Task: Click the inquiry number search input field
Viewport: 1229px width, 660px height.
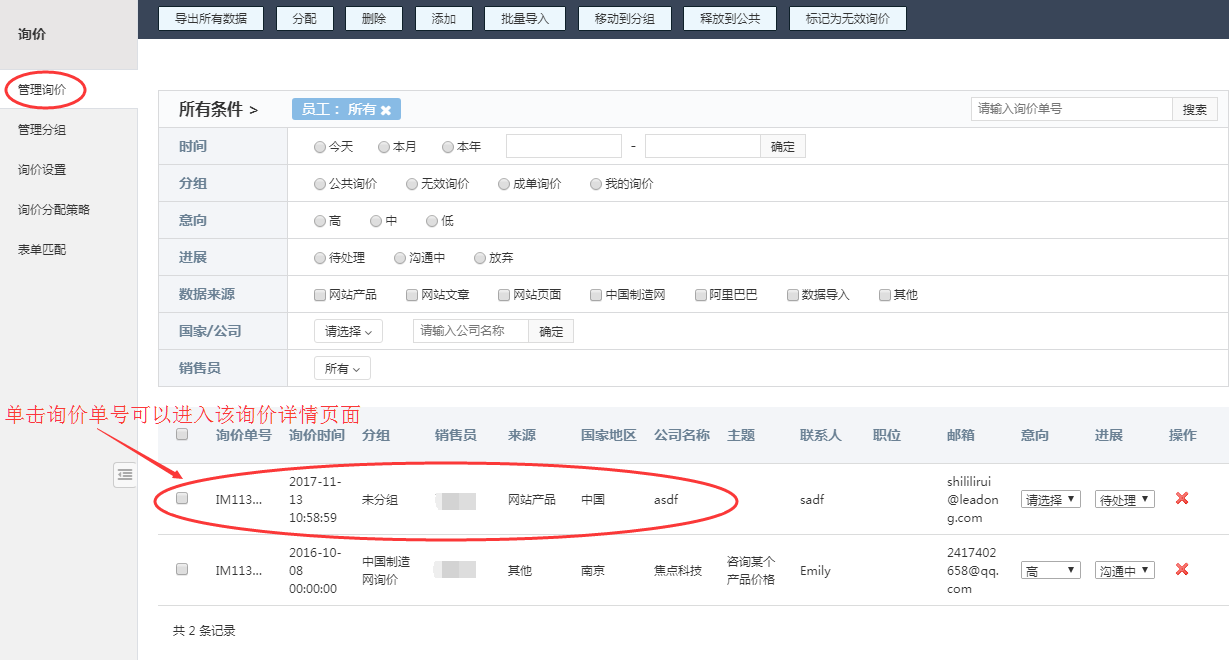Action: [x=1070, y=108]
